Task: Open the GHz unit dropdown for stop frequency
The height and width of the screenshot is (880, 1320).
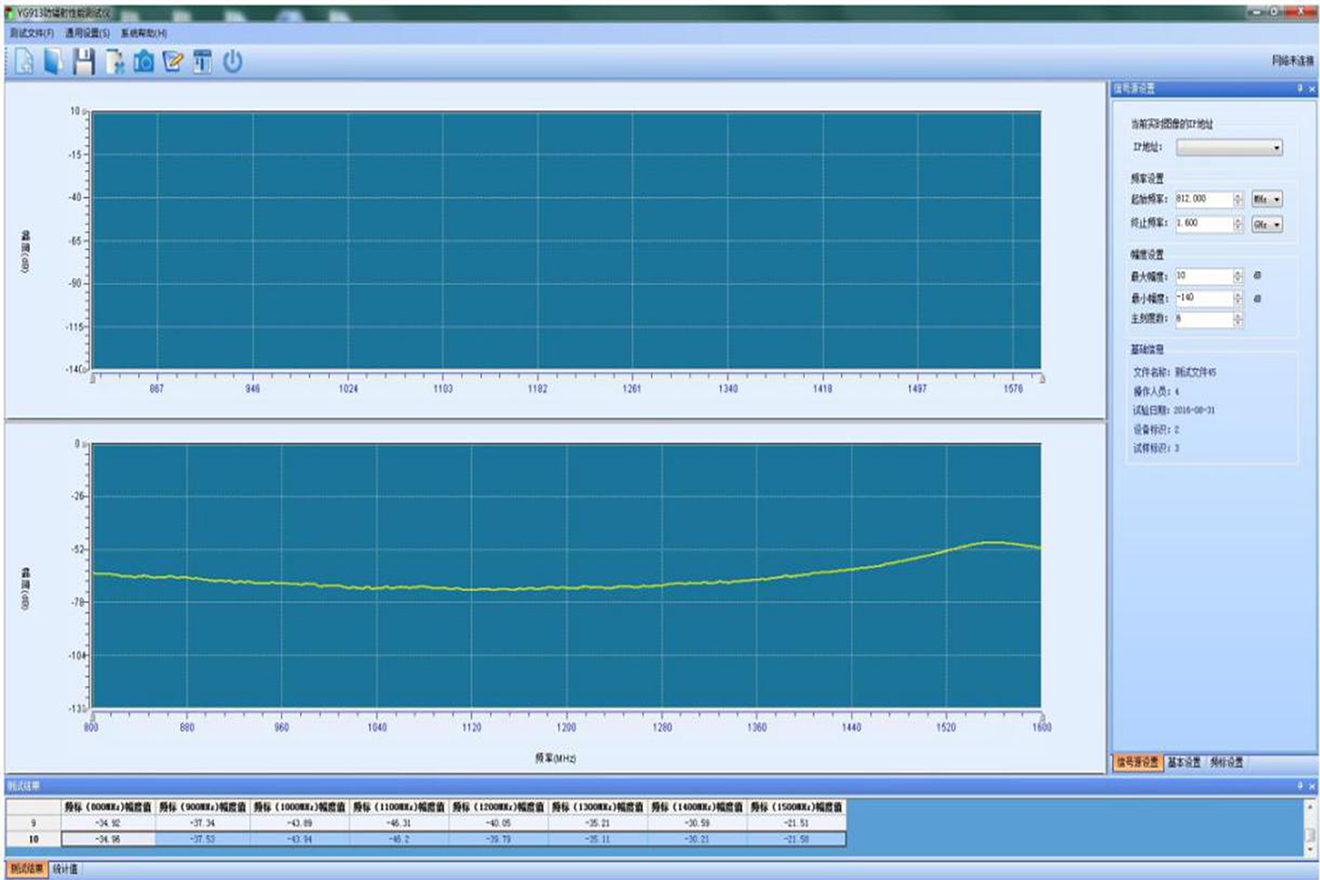Action: click(1267, 225)
